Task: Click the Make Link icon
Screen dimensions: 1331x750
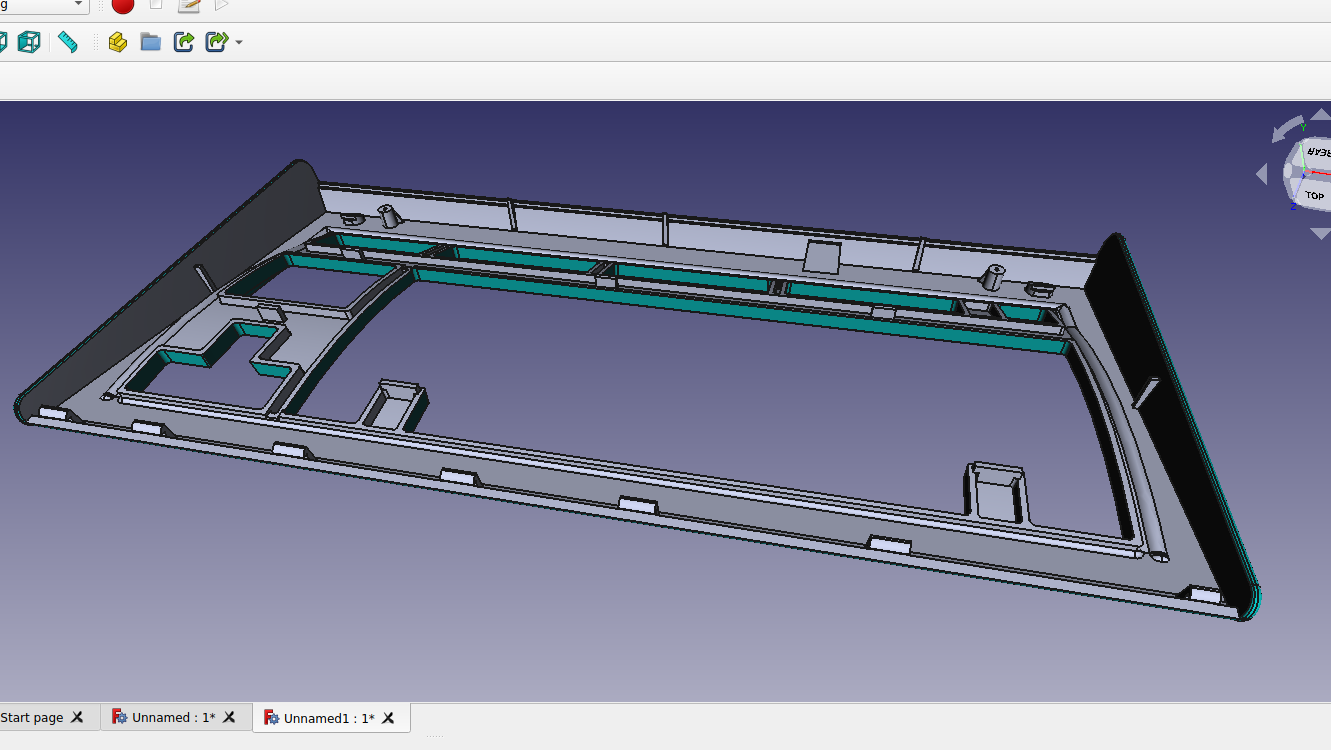Action: point(184,42)
